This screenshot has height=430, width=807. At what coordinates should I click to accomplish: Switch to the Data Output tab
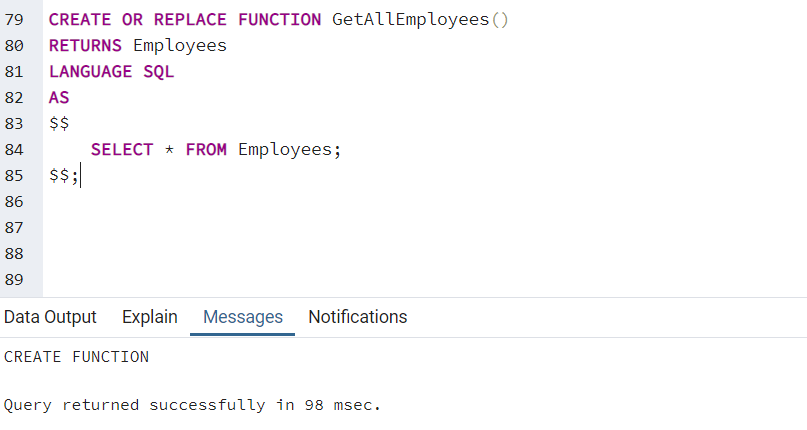[x=50, y=317]
